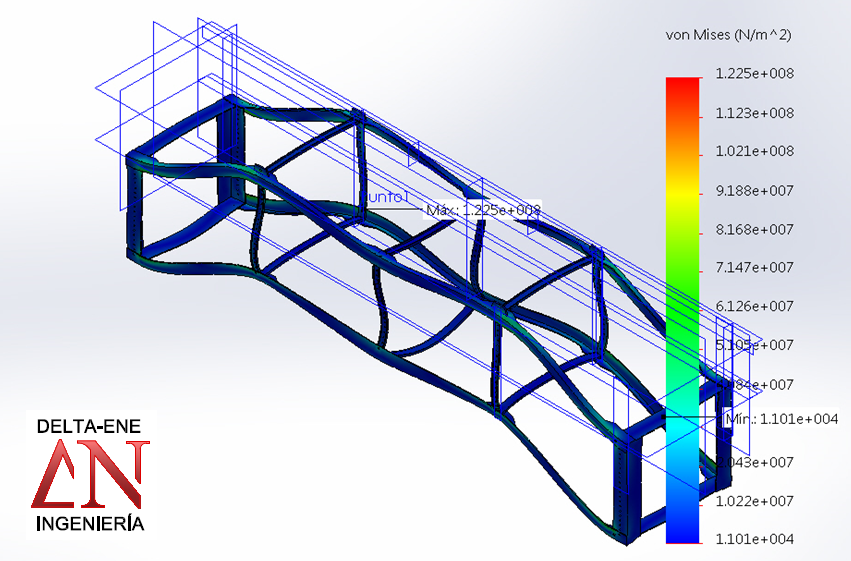Select the 8.168e+007 legend value

click(x=754, y=229)
